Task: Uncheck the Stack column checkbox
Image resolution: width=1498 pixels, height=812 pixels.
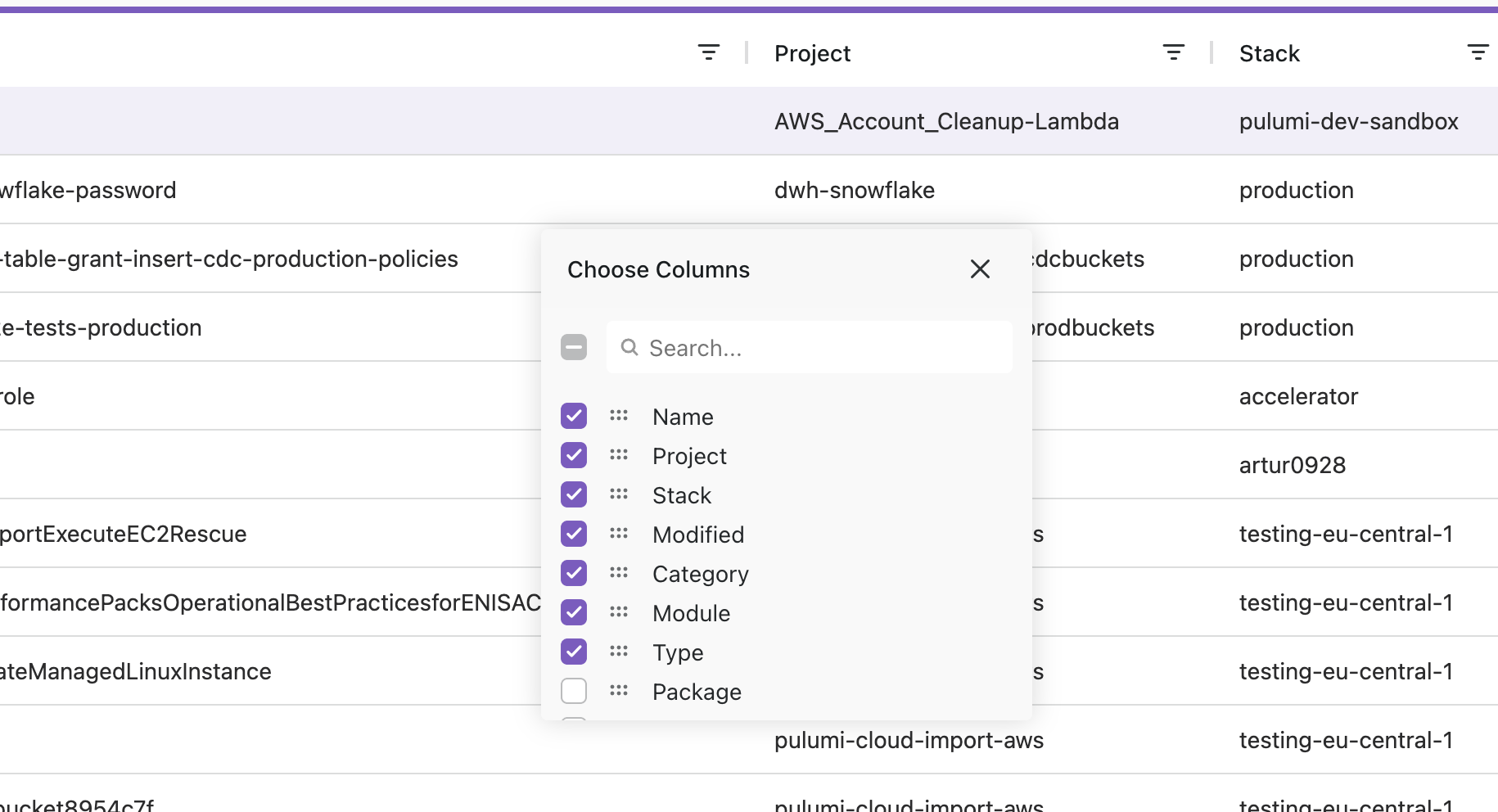Action: (574, 494)
